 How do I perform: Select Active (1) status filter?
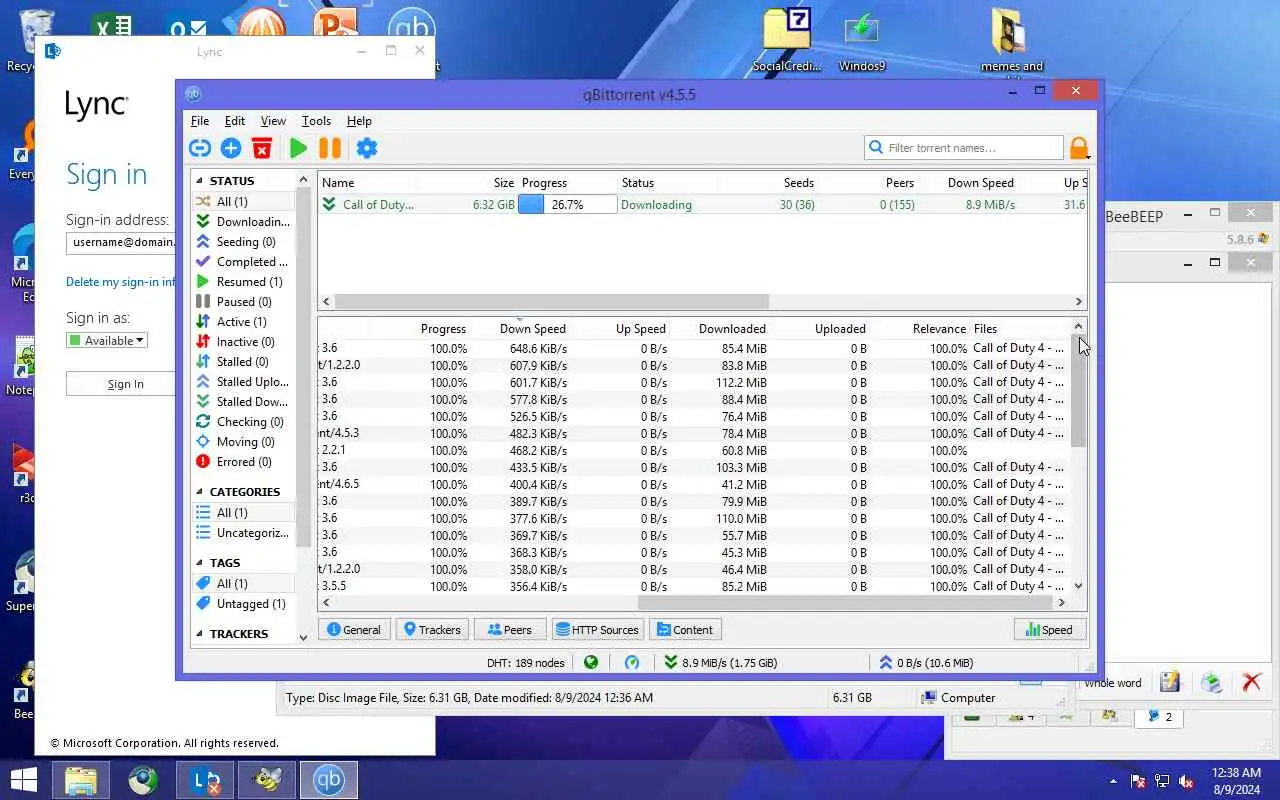click(243, 322)
